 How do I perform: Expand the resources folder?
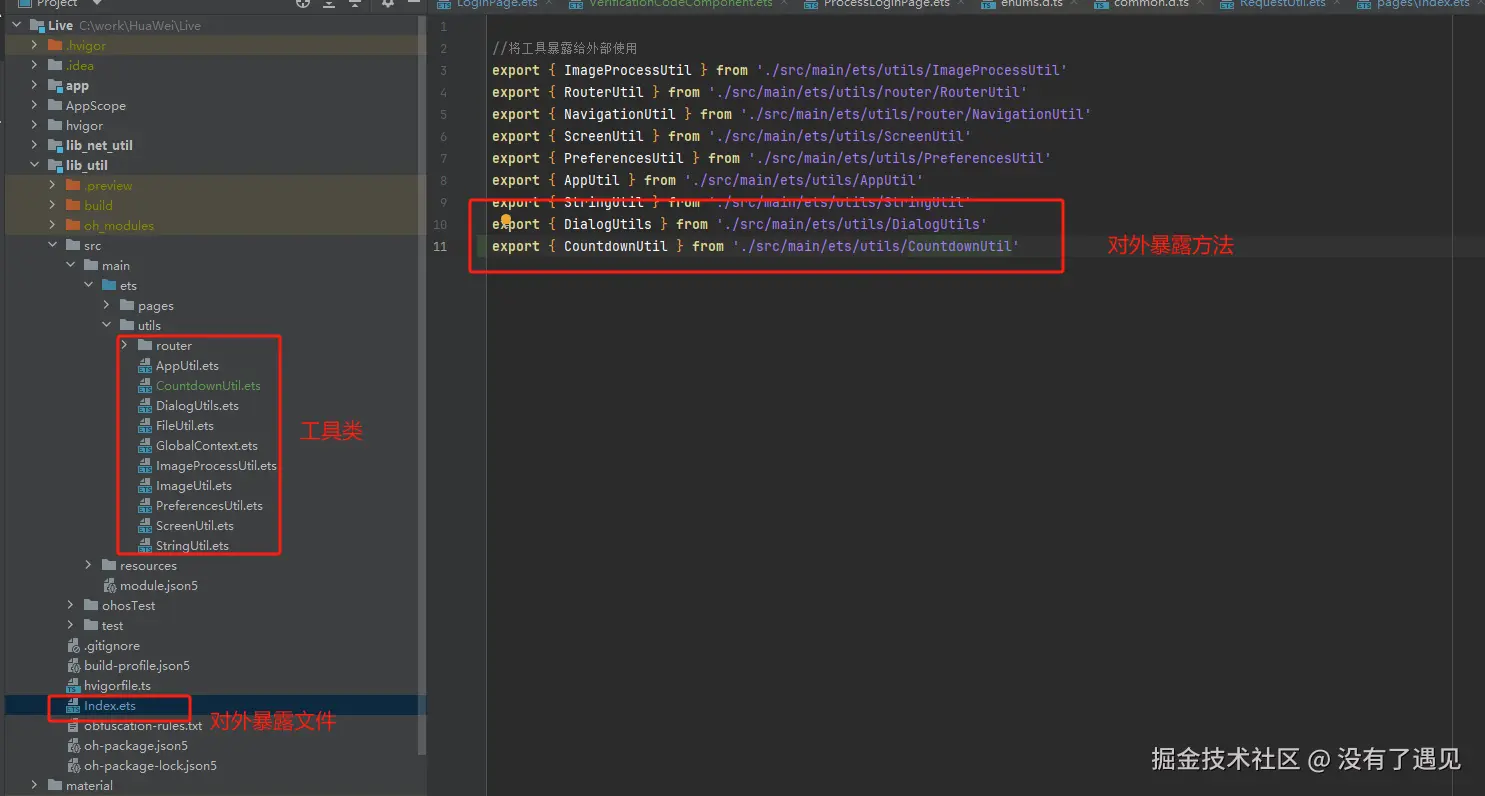point(89,566)
